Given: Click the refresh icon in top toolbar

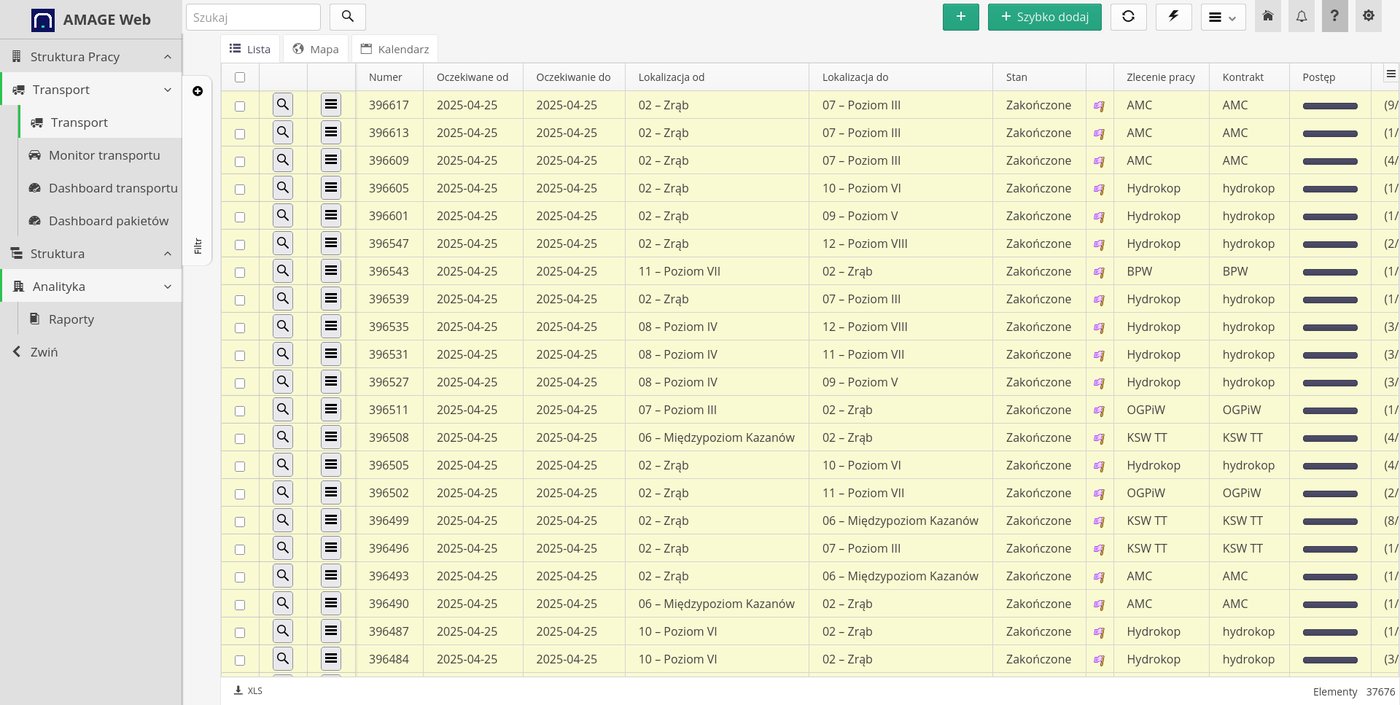Looking at the screenshot, I should coord(1128,17).
